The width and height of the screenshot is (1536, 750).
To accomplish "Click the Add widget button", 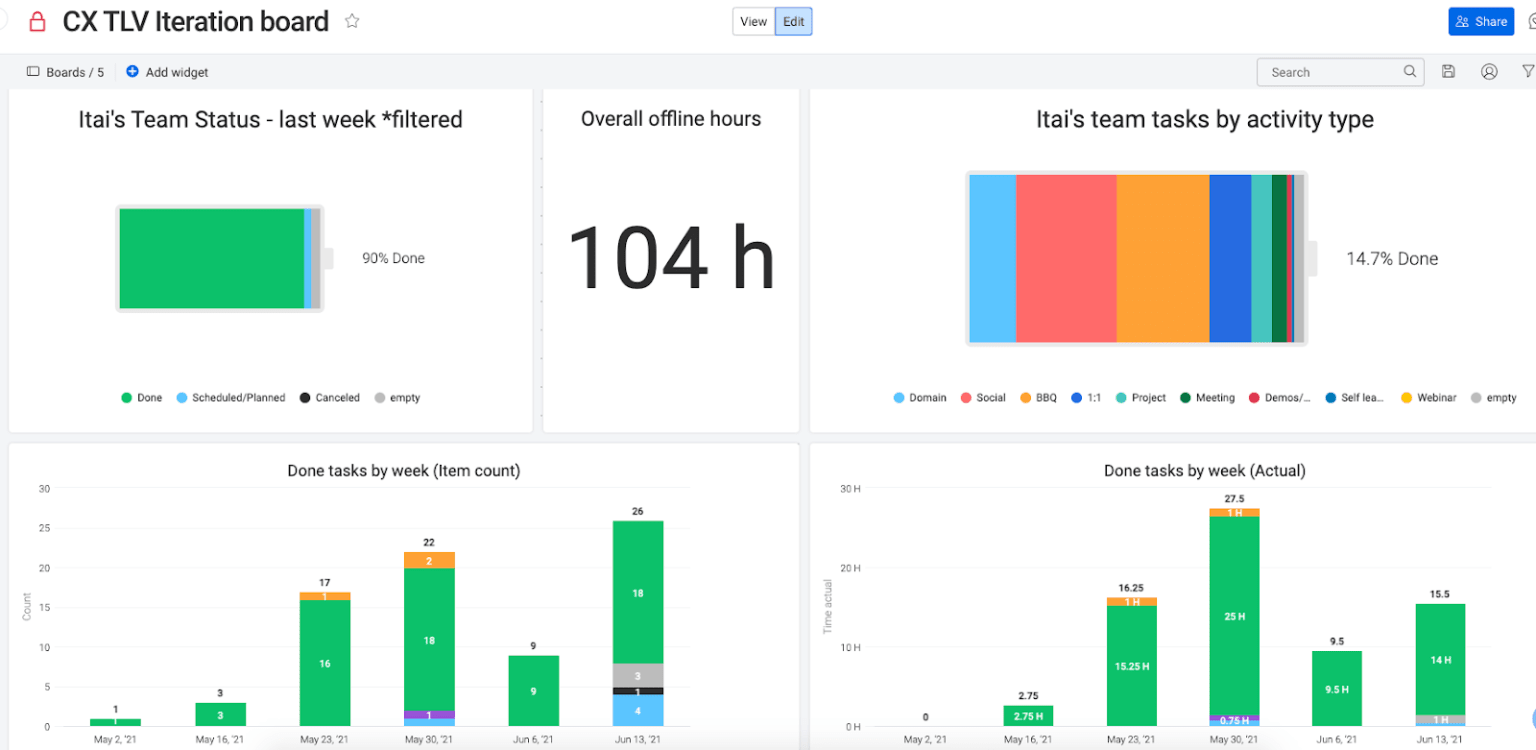I will [167, 72].
